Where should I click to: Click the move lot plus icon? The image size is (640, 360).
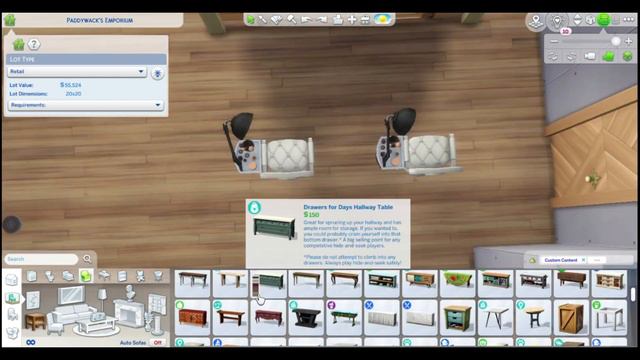pos(352,19)
